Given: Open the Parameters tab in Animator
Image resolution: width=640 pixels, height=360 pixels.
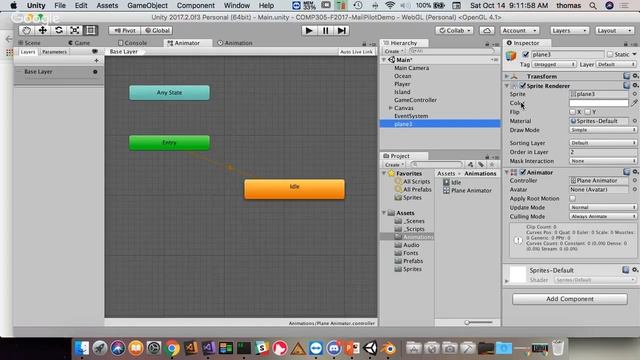Looking at the screenshot, I should (54, 52).
